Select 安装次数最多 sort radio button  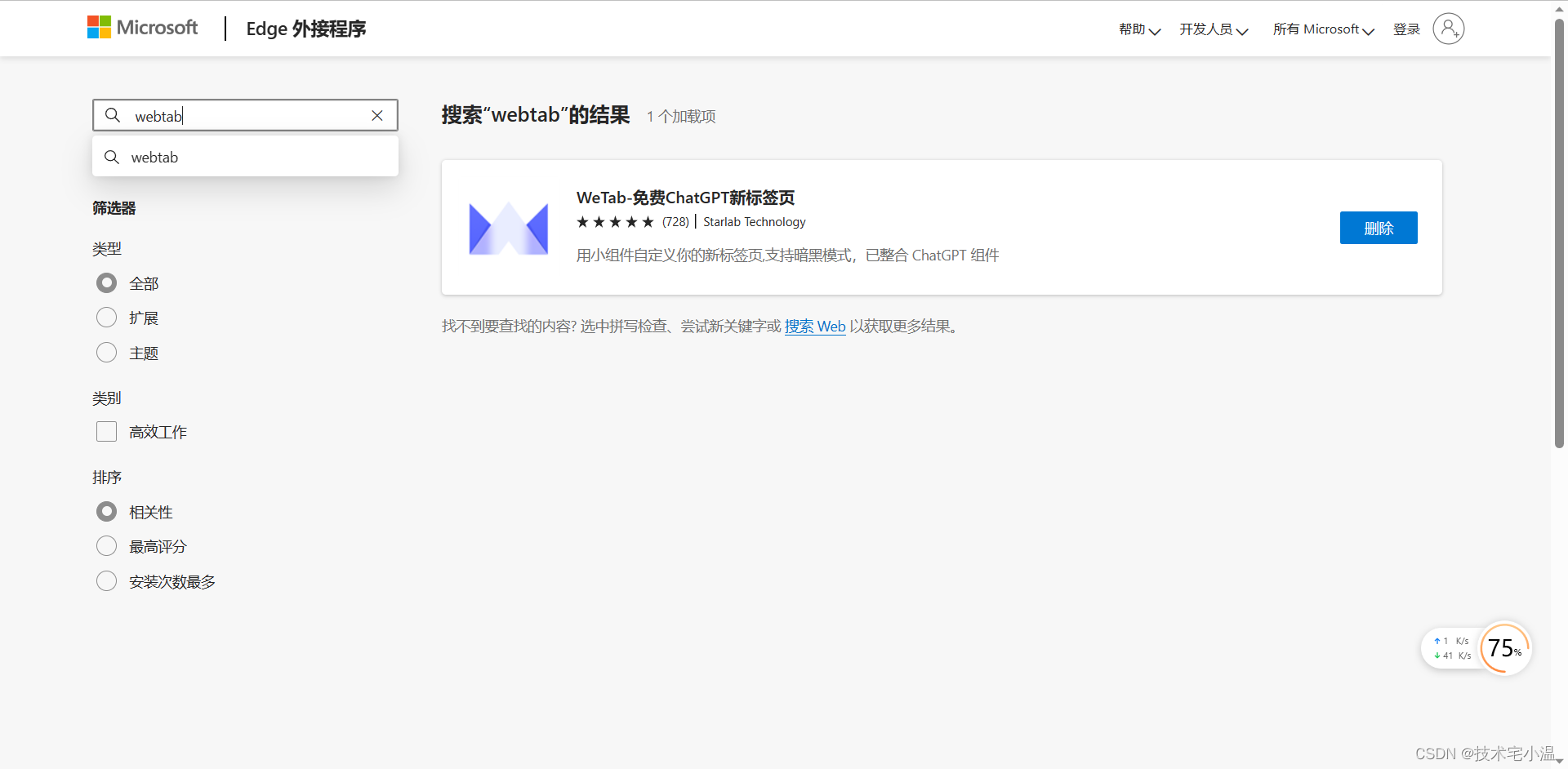click(106, 581)
